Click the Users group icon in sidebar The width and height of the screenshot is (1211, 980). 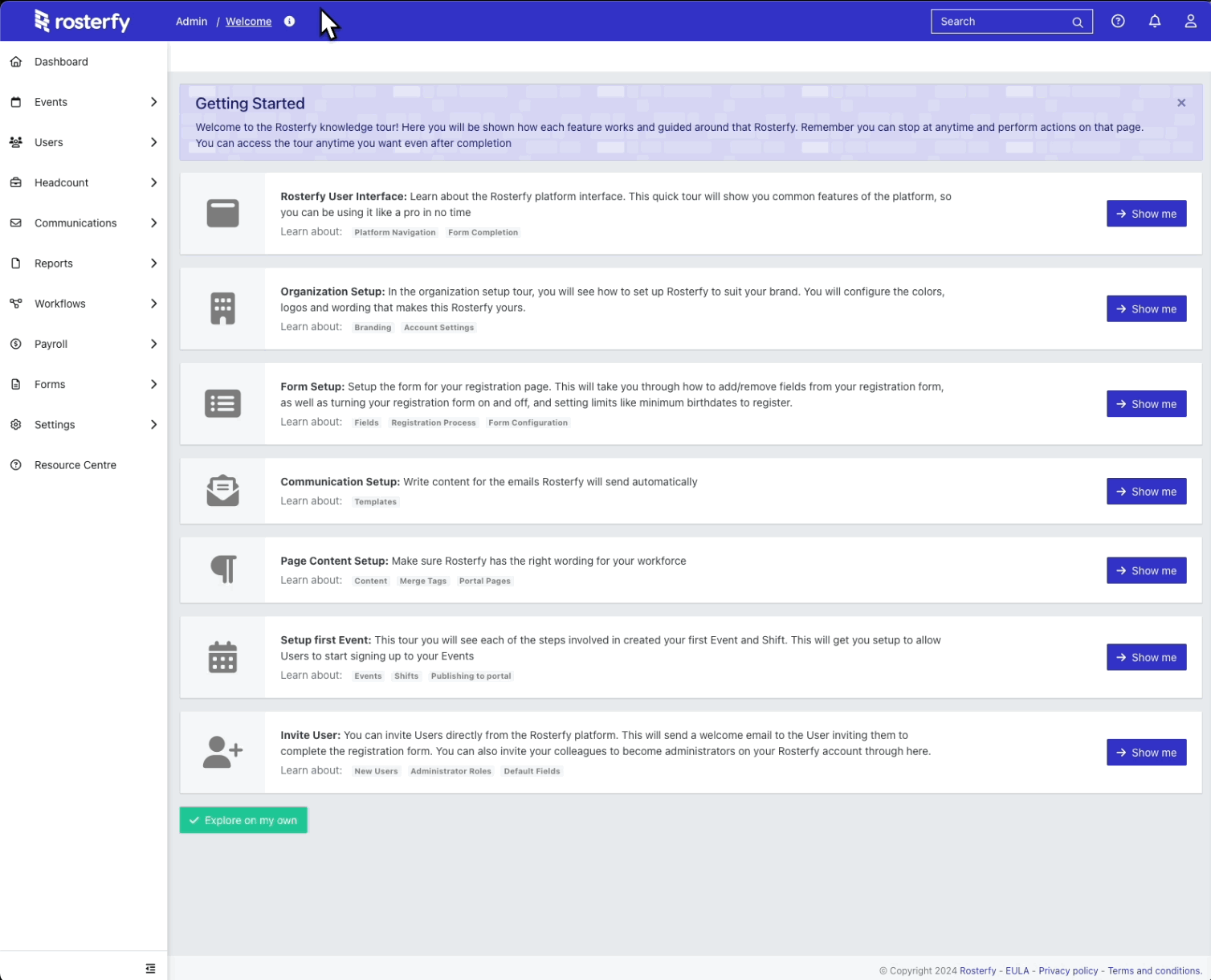coord(16,142)
